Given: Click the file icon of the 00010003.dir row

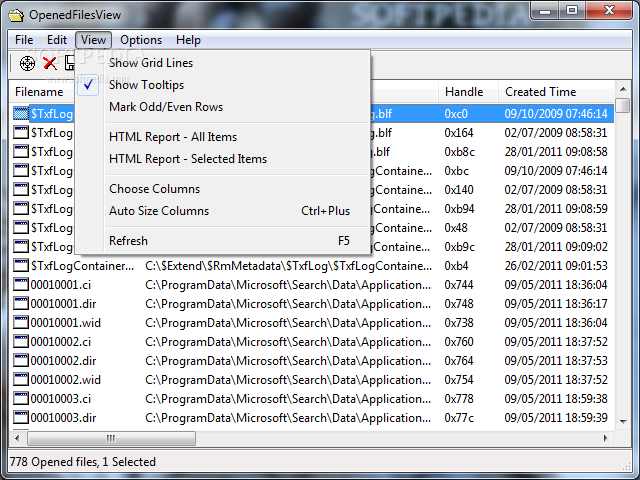Looking at the screenshot, I should pos(21,418).
